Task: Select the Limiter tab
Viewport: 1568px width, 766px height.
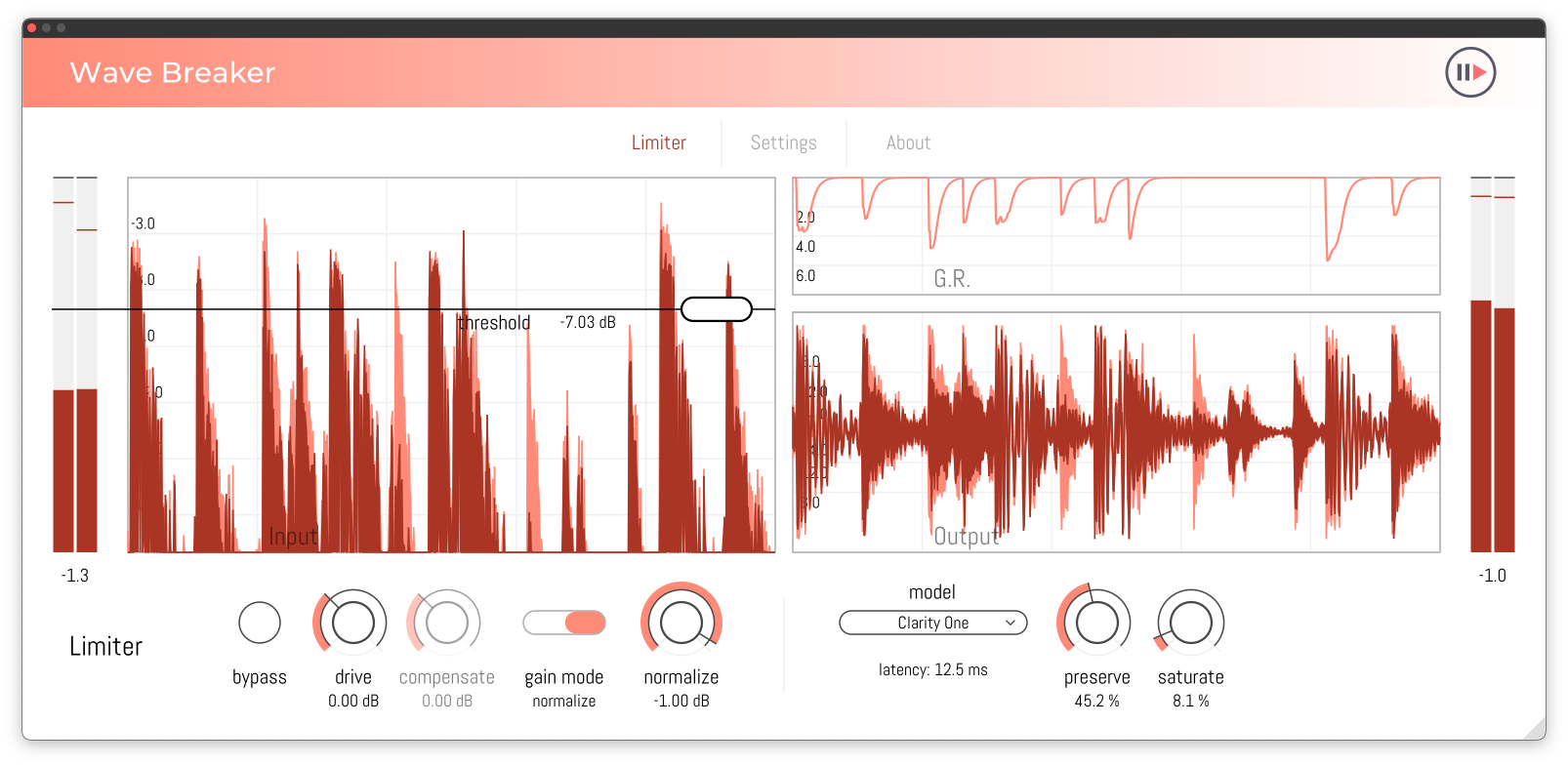Action: pos(658,142)
